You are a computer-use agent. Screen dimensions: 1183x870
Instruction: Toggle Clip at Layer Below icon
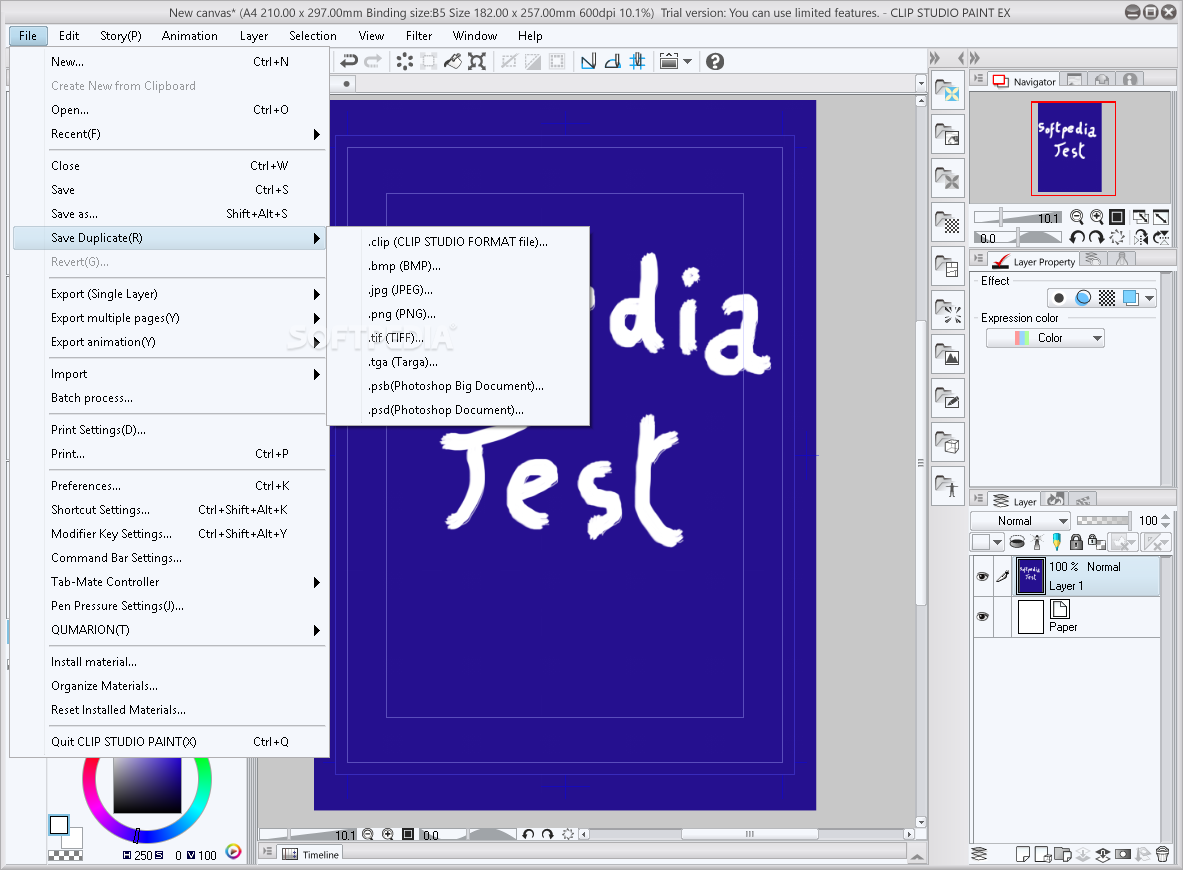(1017, 542)
